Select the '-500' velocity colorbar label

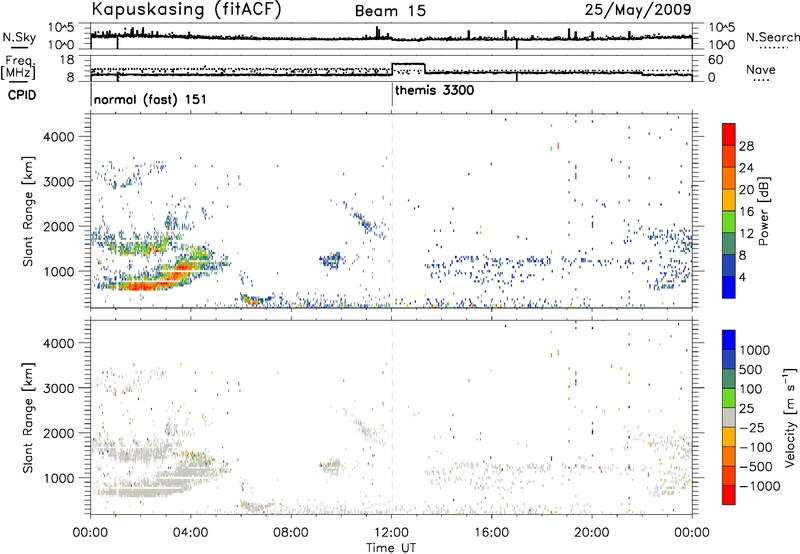click(756, 467)
